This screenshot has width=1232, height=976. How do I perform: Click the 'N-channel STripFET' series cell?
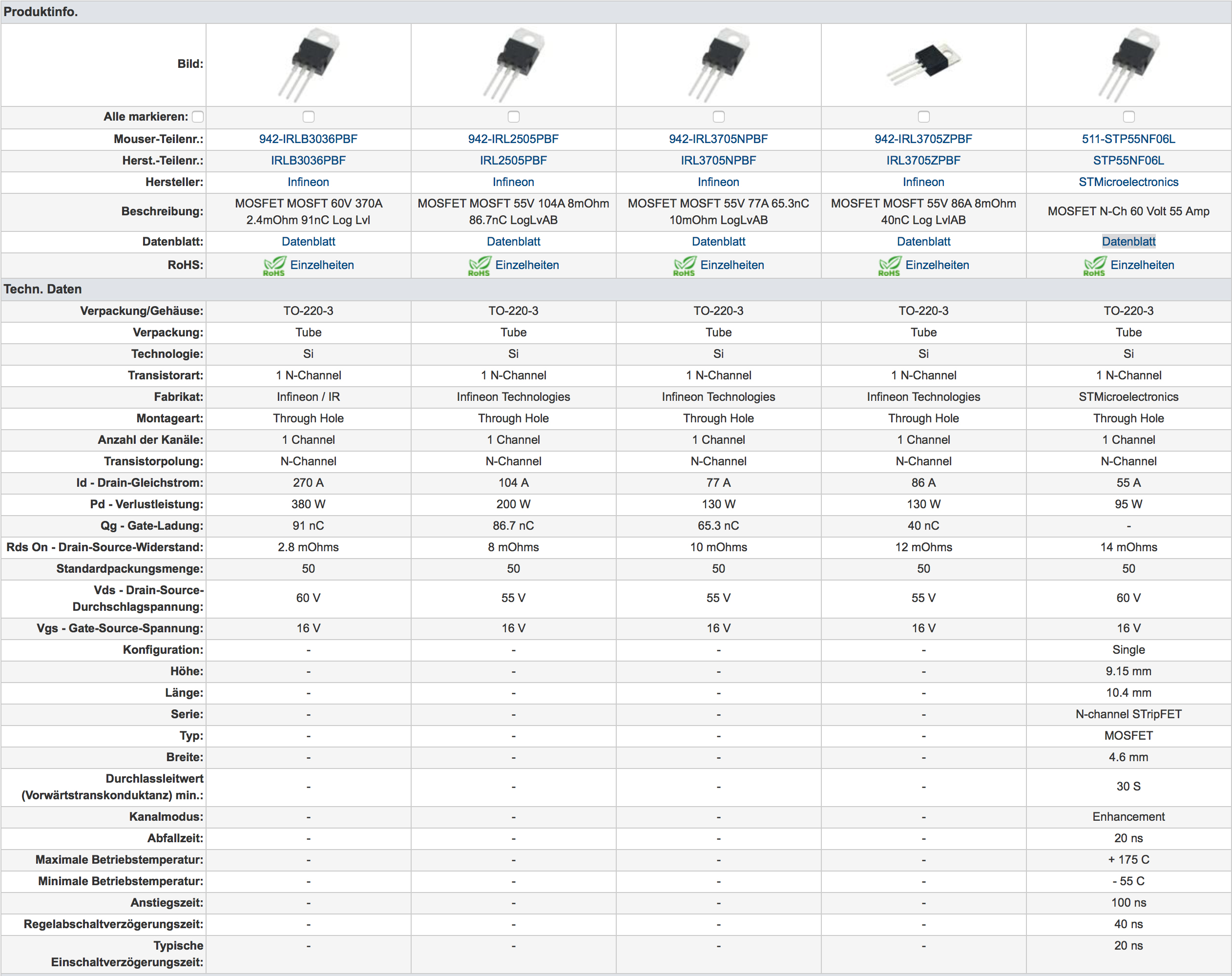(1129, 714)
